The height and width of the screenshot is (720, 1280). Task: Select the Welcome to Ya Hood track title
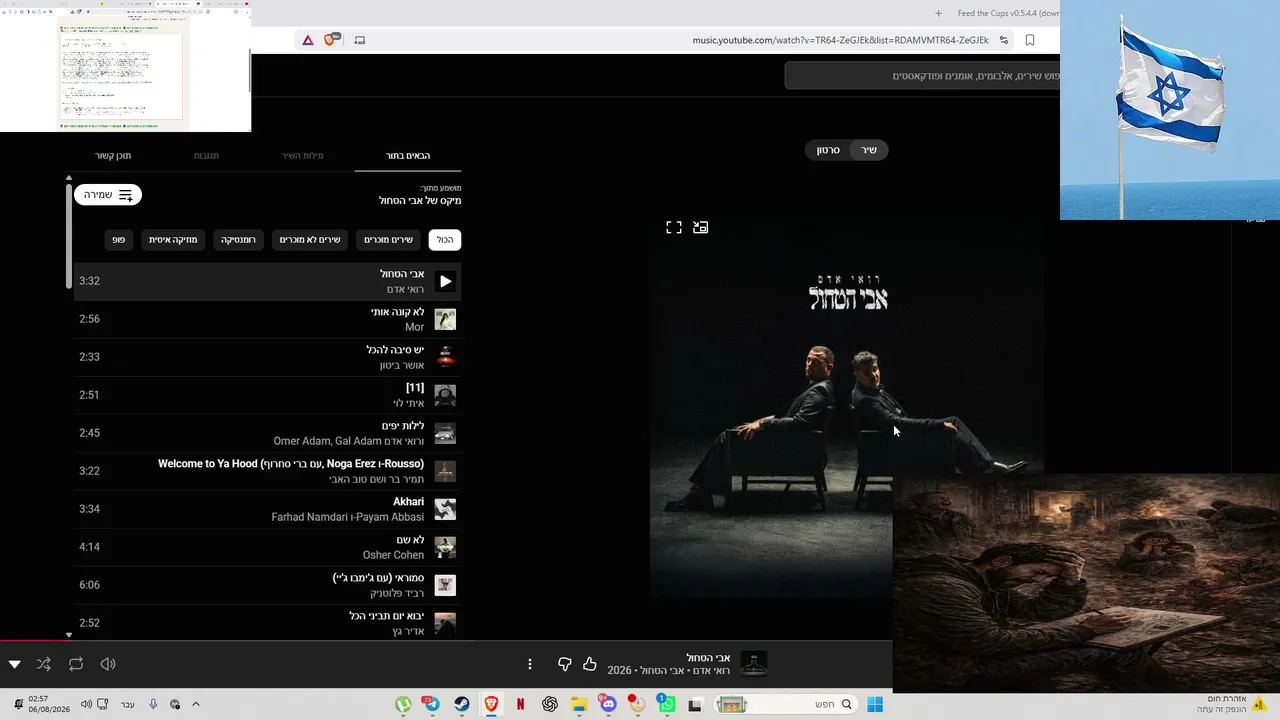[x=291, y=464]
